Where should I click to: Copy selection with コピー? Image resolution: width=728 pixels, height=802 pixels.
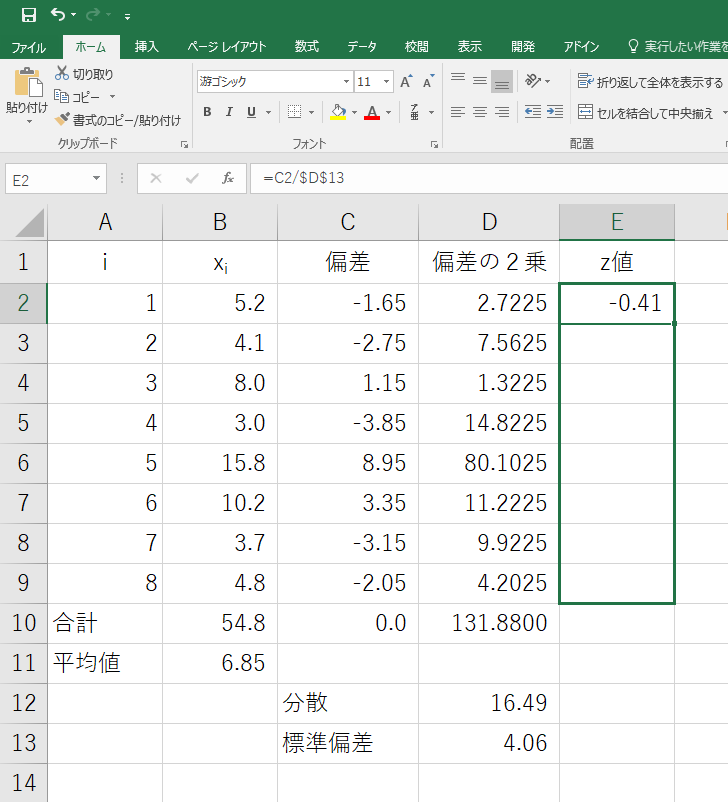[78, 96]
